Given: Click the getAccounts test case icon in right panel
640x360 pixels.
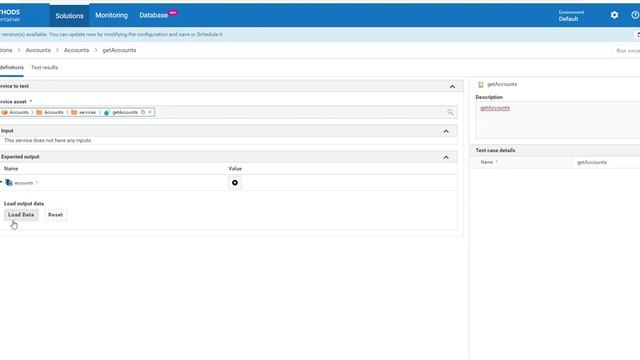Looking at the screenshot, I should pyautogui.click(x=481, y=84).
